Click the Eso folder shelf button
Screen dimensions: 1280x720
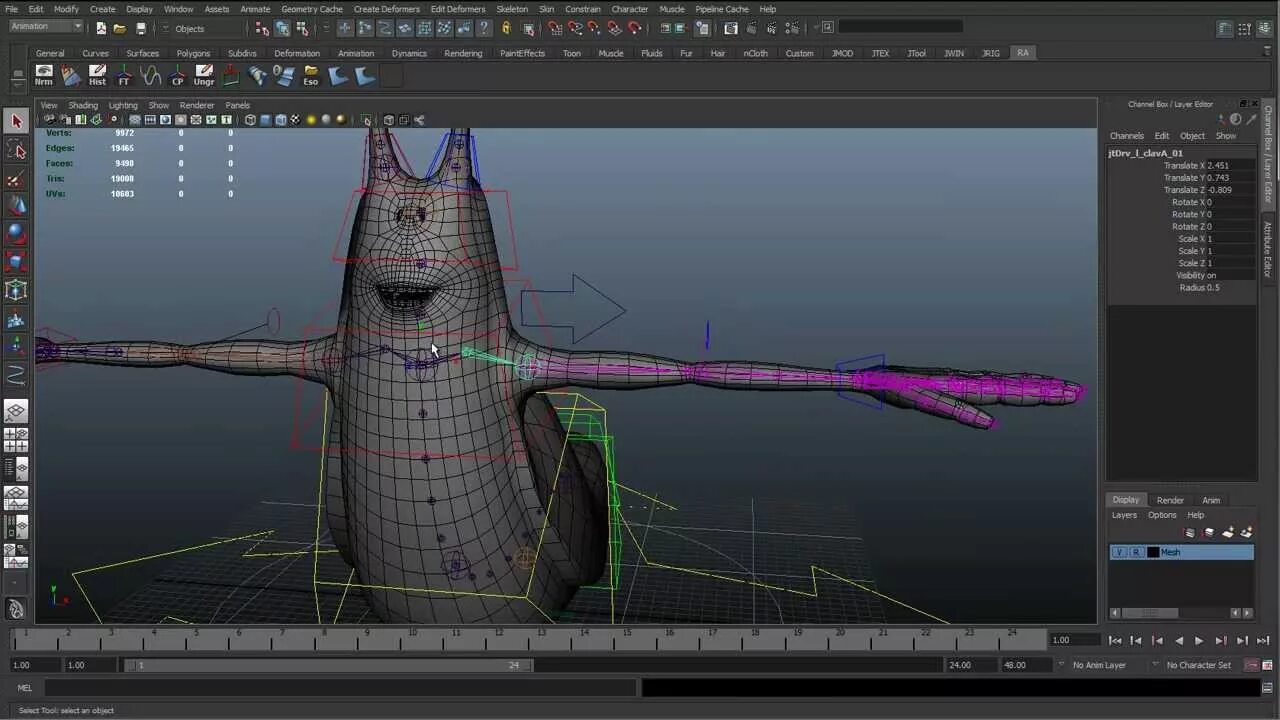311,75
